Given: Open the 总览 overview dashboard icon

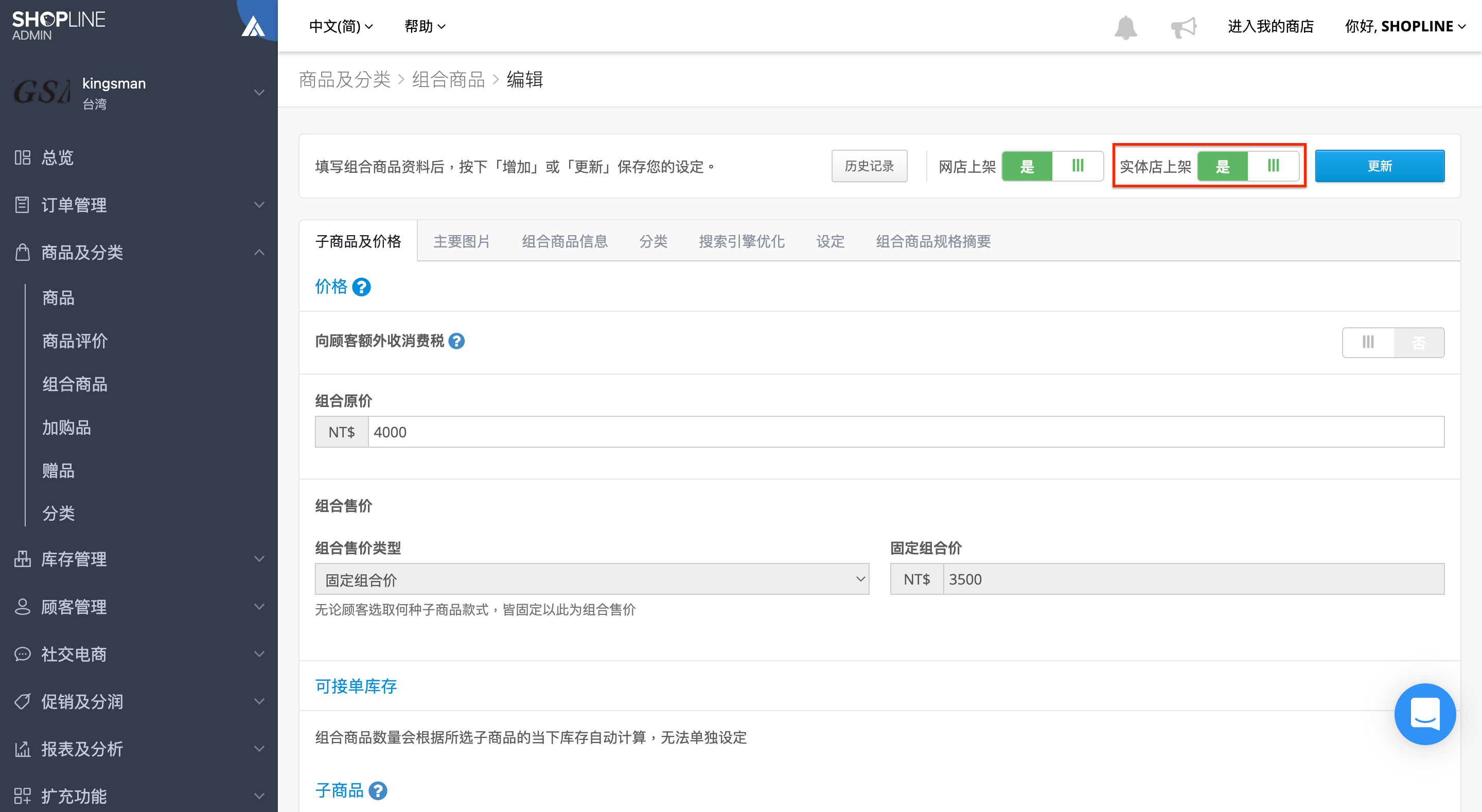Looking at the screenshot, I should [23, 157].
